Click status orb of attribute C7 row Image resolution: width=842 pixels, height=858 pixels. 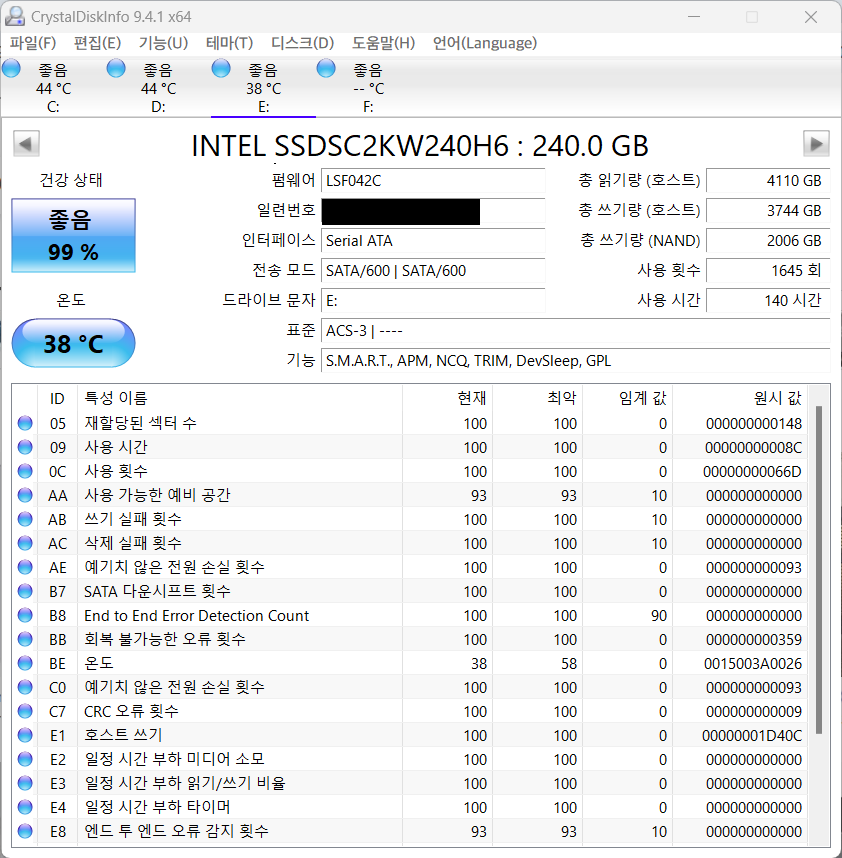[25, 711]
